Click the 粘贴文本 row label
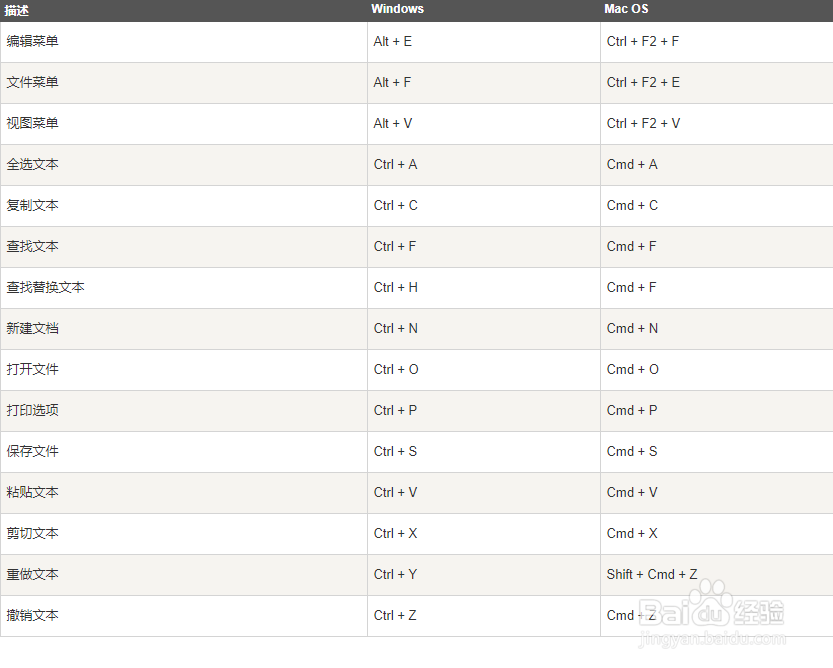Image resolution: width=833 pixels, height=668 pixels. pos(33,493)
